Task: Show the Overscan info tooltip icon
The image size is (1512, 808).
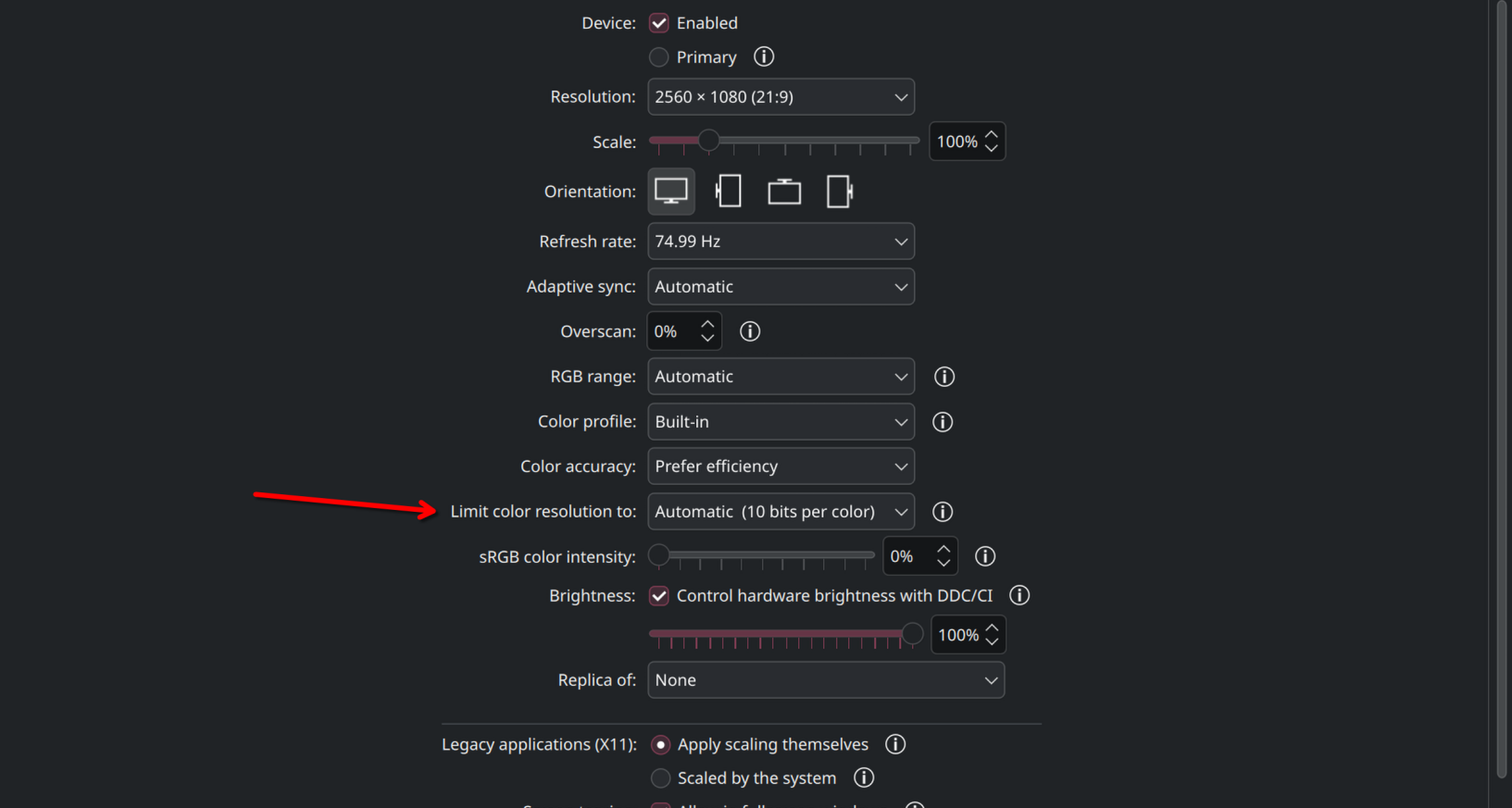Action: pos(750,331)
